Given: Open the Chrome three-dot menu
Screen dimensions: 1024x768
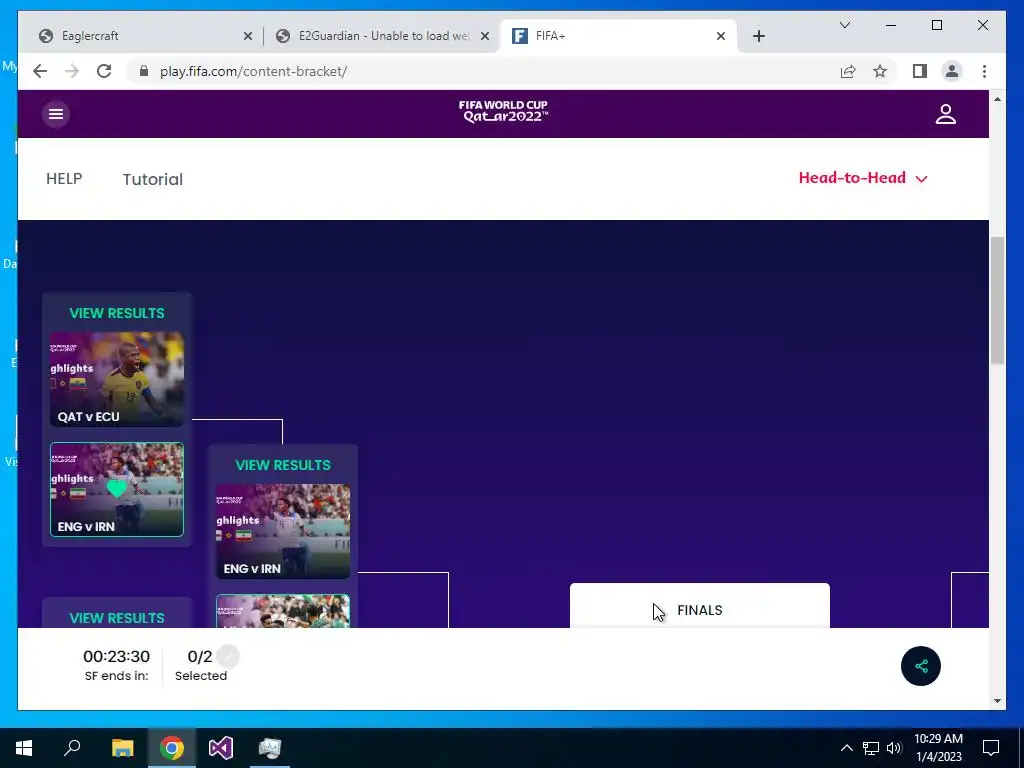Looking at the screenshot, I should 984,71.
